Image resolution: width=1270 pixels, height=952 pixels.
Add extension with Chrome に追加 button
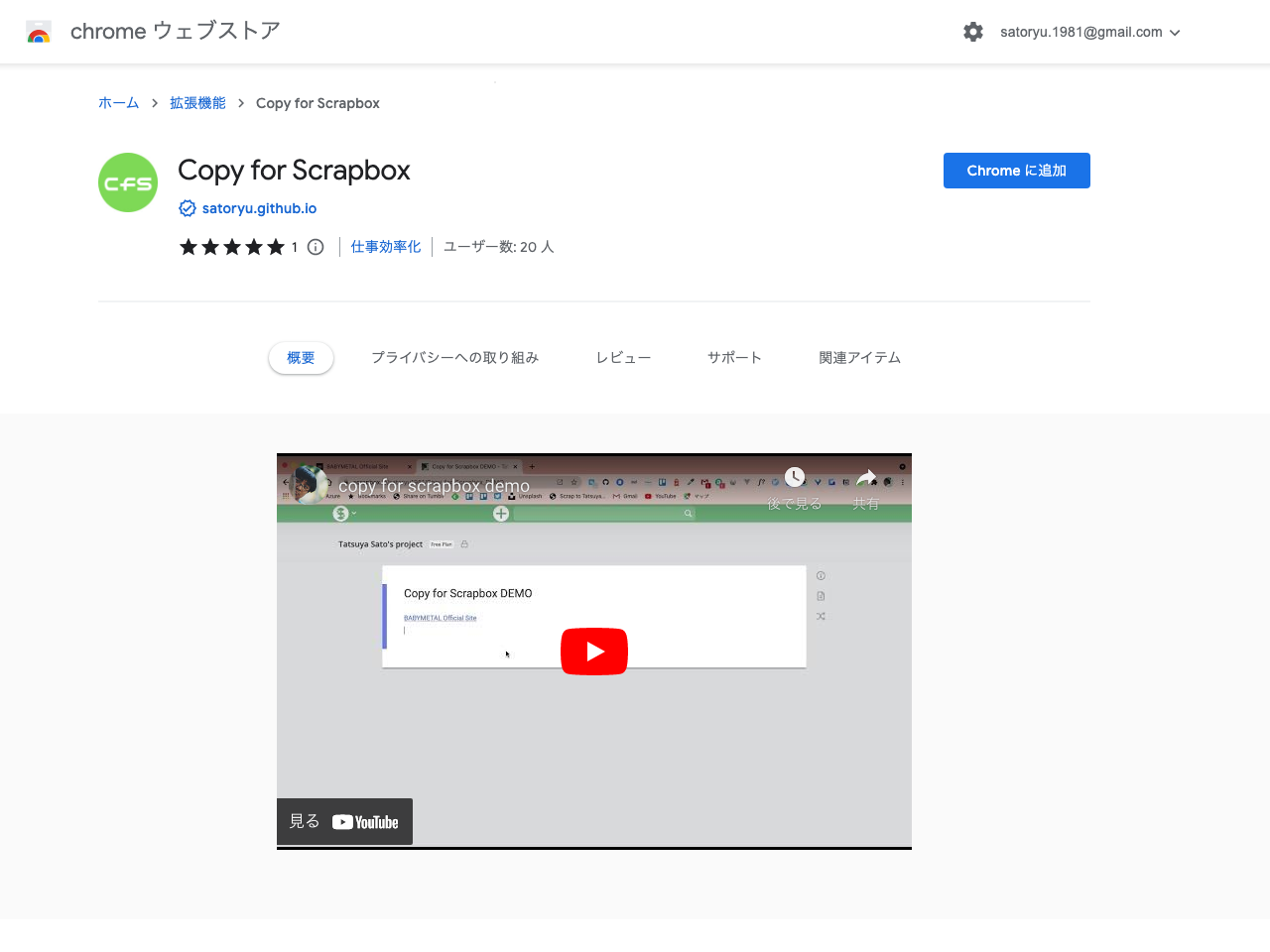[x=1017, y=171]
